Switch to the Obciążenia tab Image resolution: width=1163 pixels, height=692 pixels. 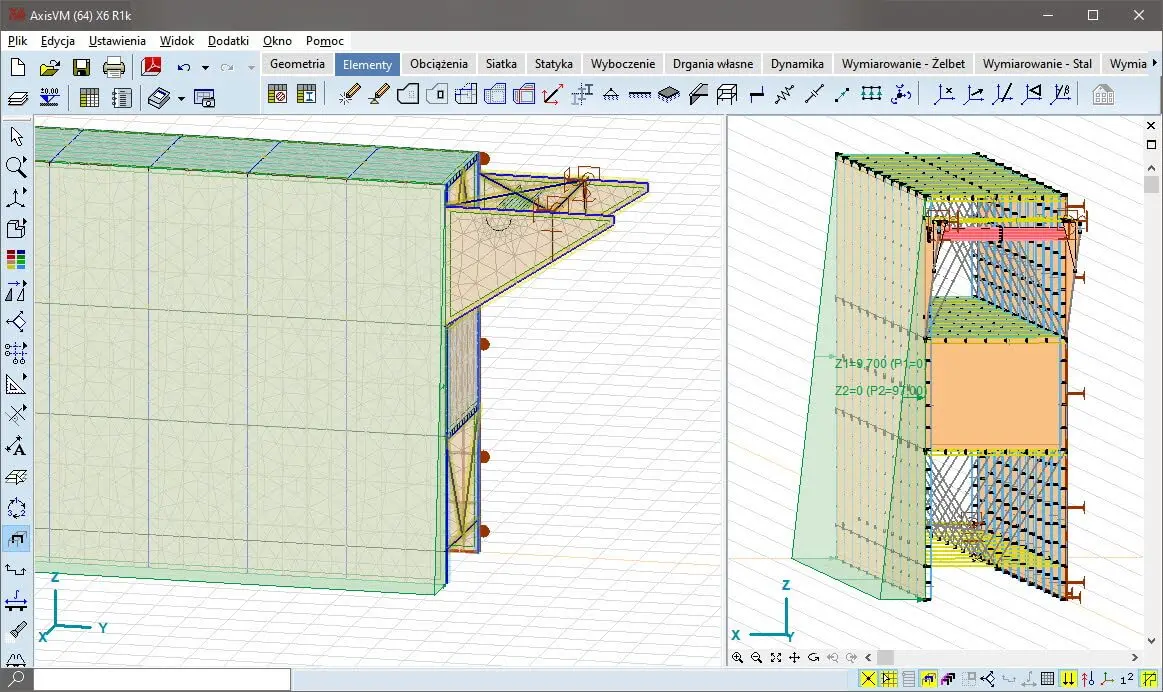coord(438,64)
